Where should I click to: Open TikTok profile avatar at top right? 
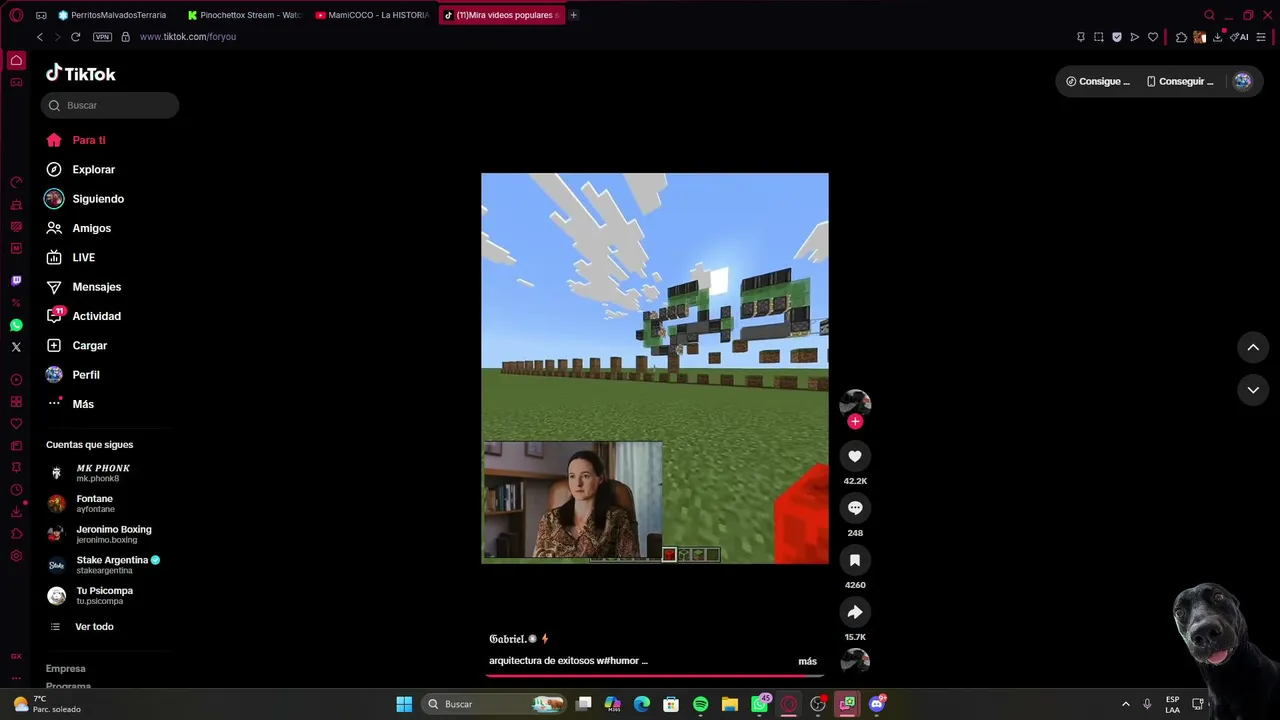(x=1242, y=82)
